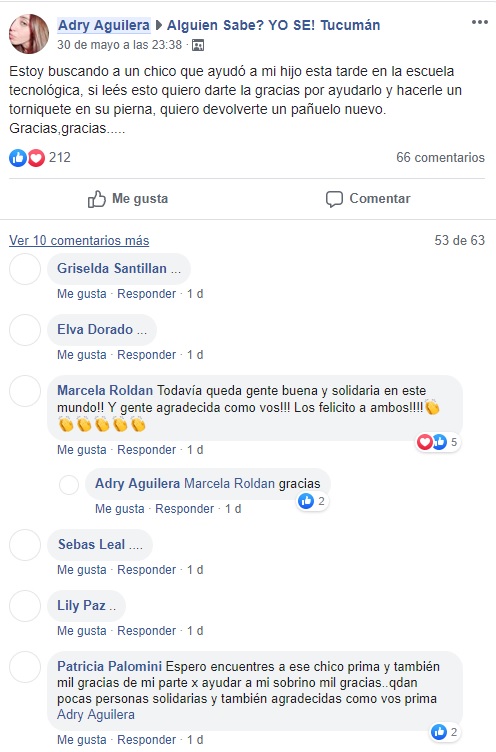Open the tagged Adry Aguilera link in Patricia's comment
496x752 pixels.
(96, 715)
